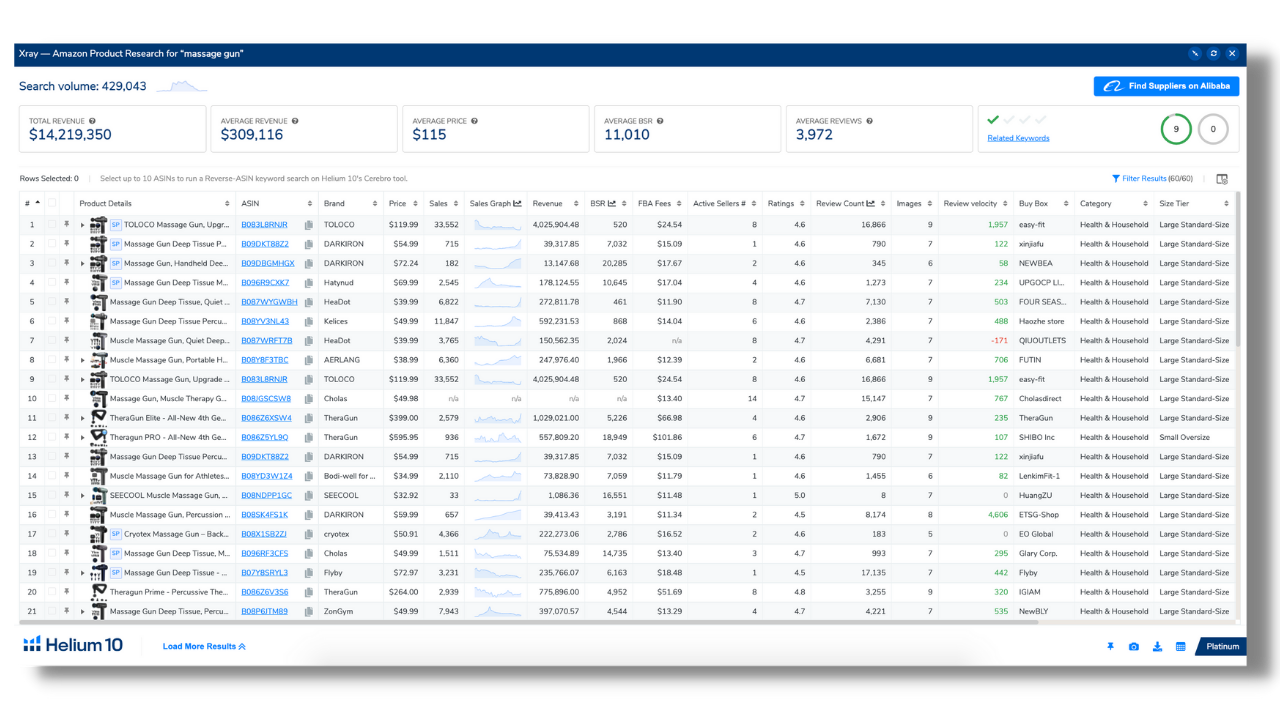1280x720 pixels.
Task: Pin the TOLOCO Massage Gun row 1
Action: [67, 225]
